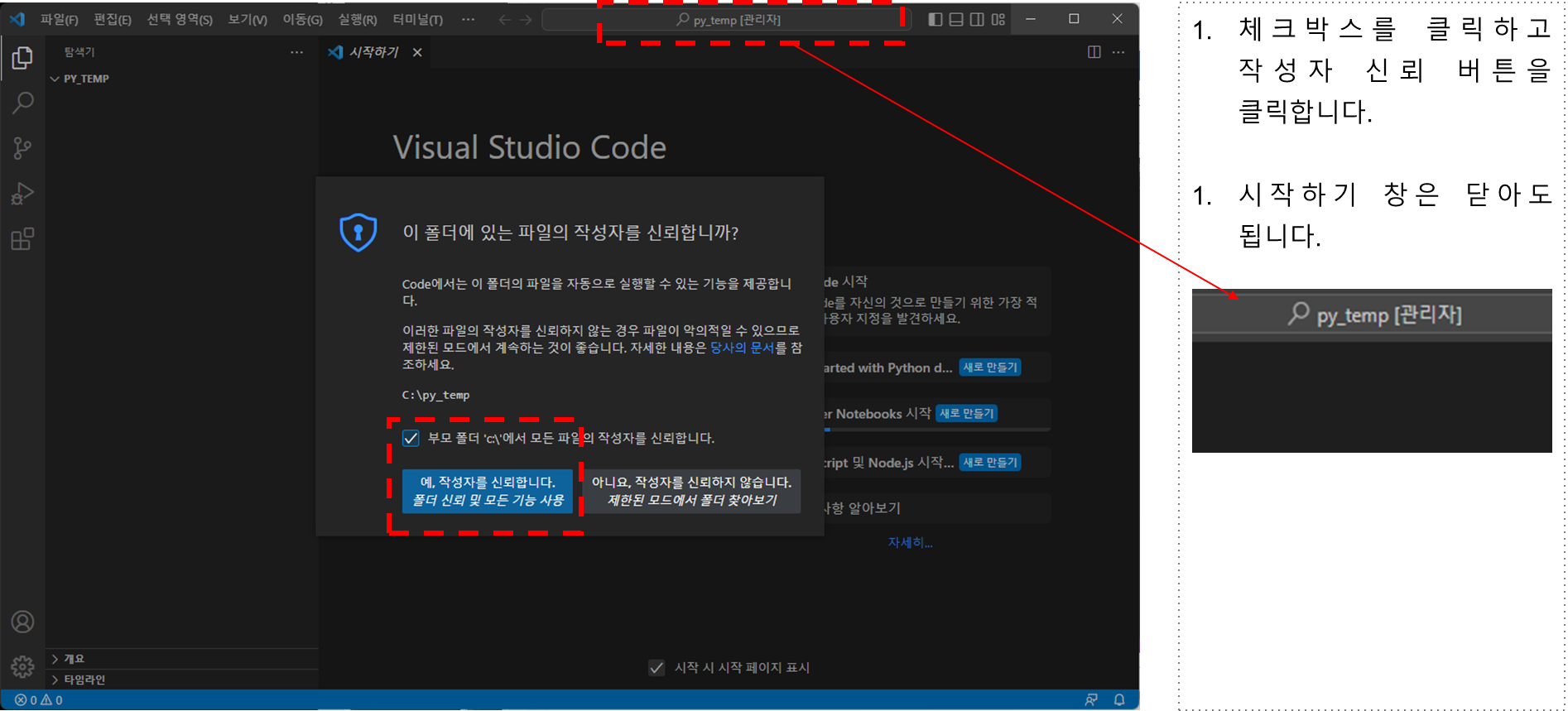The image size is (1568, 711).
Task: Close the 시작하기 tab
Action: click(x=417, y=52)
